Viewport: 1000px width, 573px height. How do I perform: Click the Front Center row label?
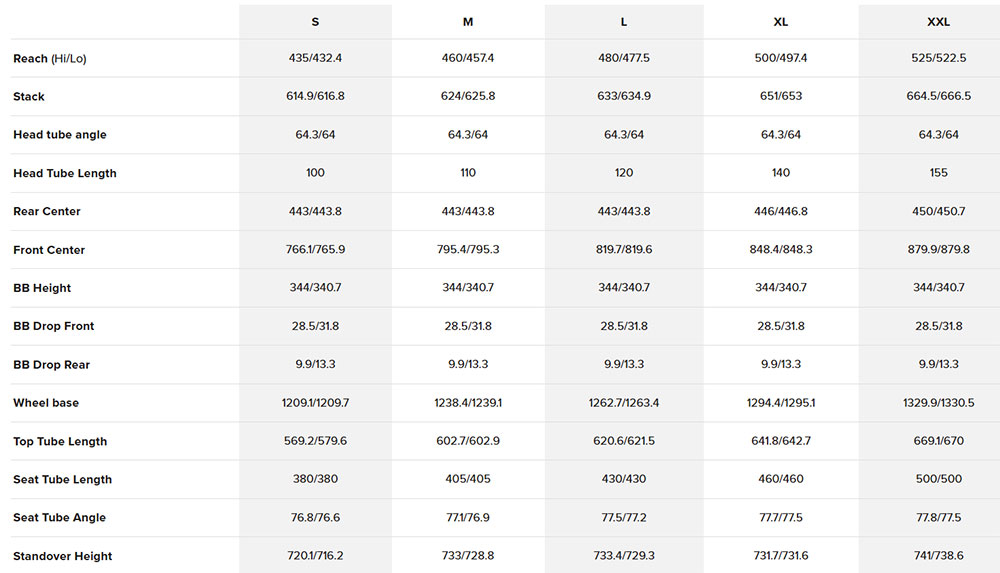pos(49,250)
